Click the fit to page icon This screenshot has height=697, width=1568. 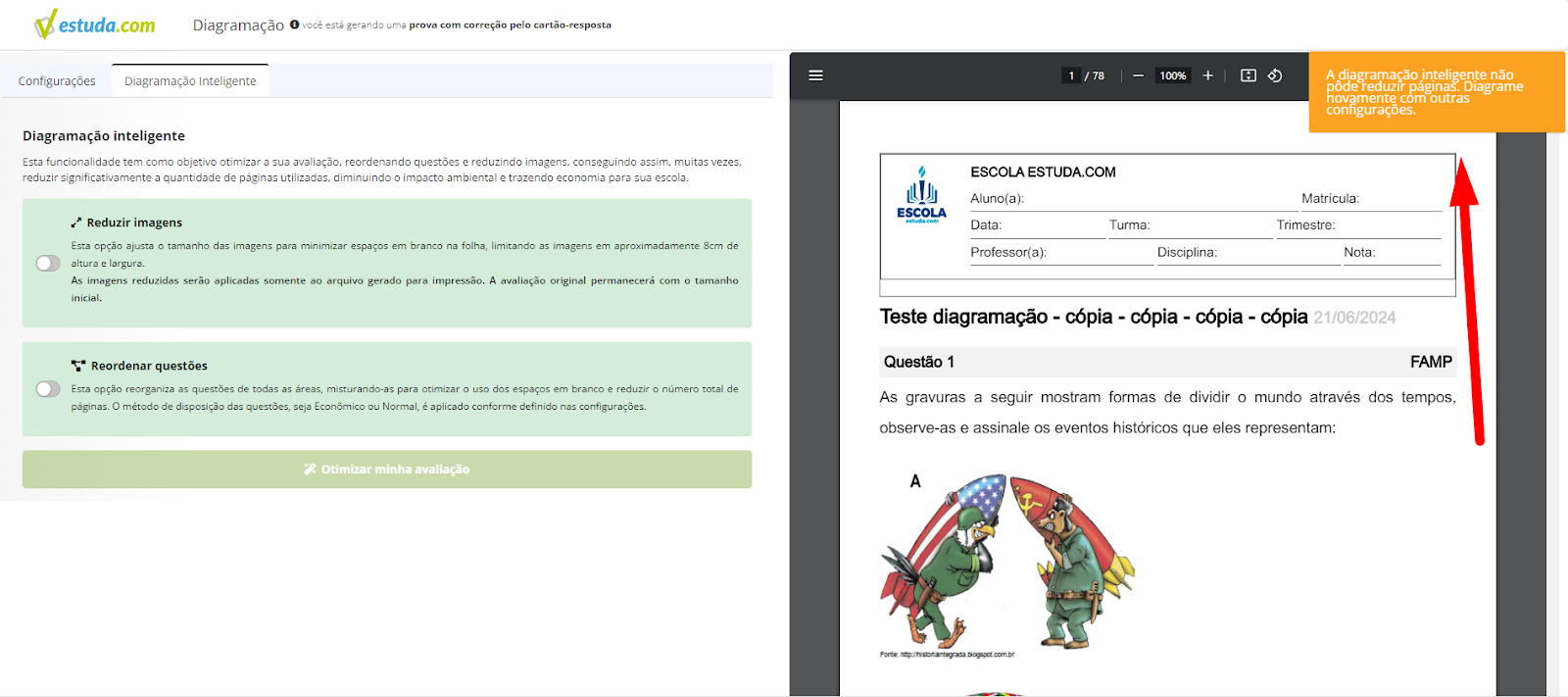point(1249,75)
